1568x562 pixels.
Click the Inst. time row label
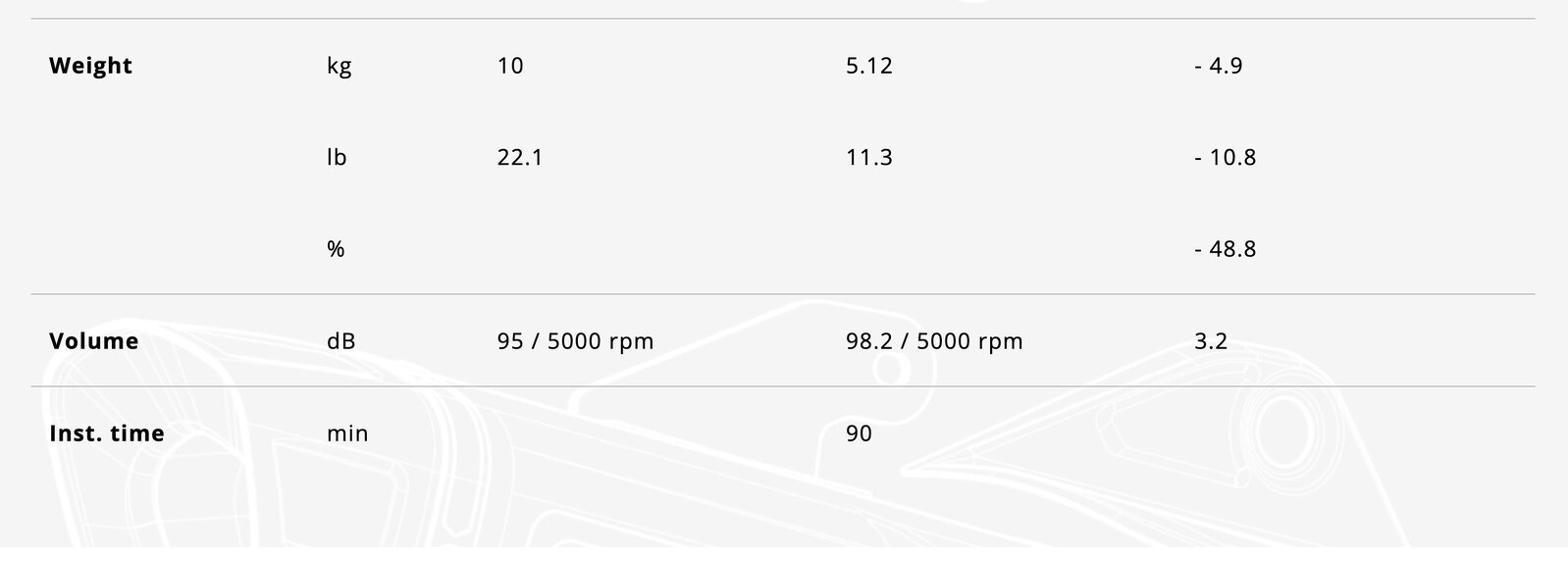tap(107, 434)
